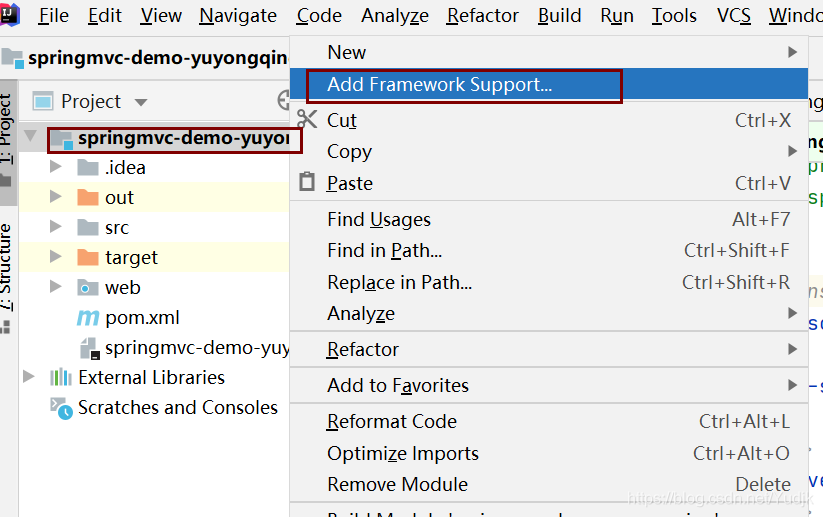Click the pom.xml Maven file icon
Image resolution: width=823 pixels, height=517 pixels.
[x=88, y=318]
